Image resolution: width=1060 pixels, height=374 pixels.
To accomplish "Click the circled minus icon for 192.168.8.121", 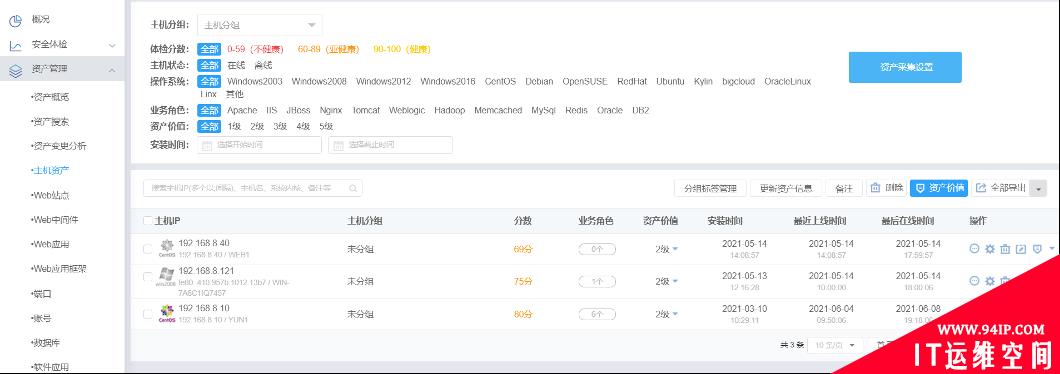I will 974,281.
